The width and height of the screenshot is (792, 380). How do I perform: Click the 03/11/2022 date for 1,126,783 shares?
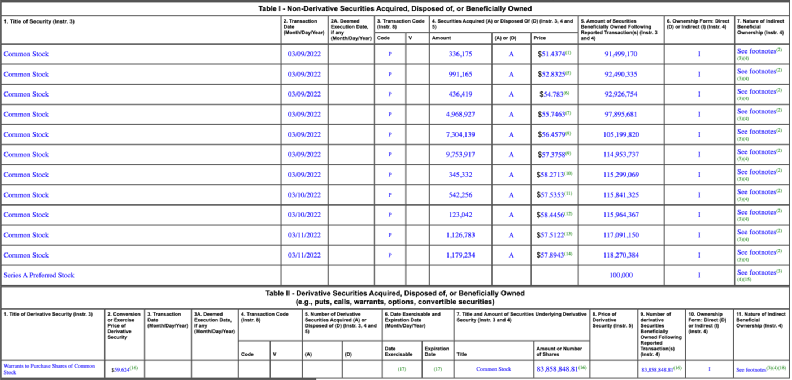pyautogui.click(x=304, y=235)
